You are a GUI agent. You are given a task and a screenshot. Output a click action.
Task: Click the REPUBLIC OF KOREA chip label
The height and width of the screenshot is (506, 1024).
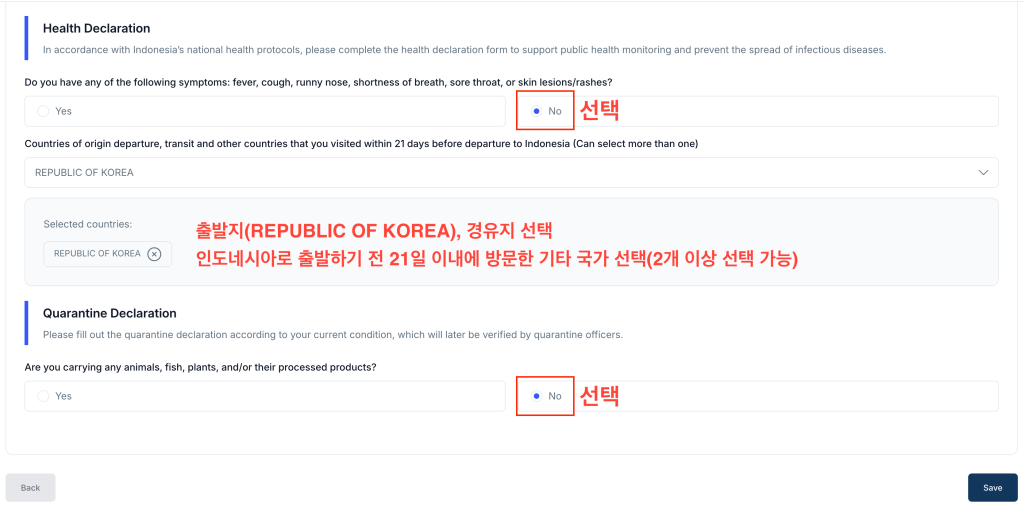coord(97,254)
